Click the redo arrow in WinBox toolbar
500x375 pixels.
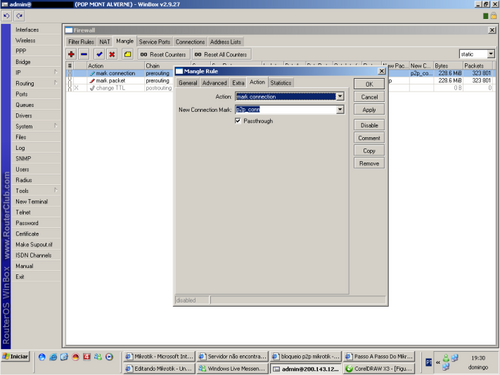19,16
